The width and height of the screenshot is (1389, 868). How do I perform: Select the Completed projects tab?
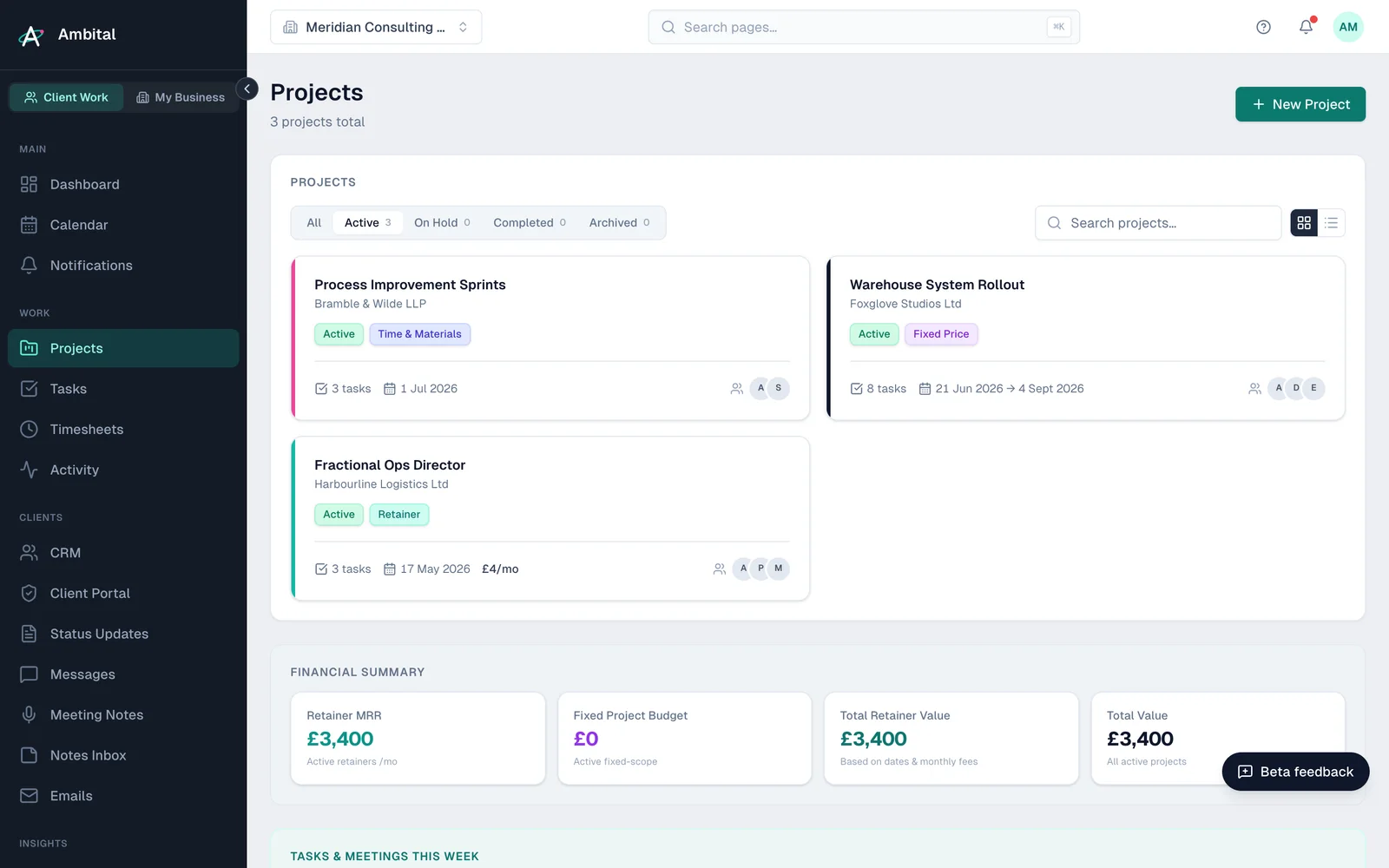[530, 223]
